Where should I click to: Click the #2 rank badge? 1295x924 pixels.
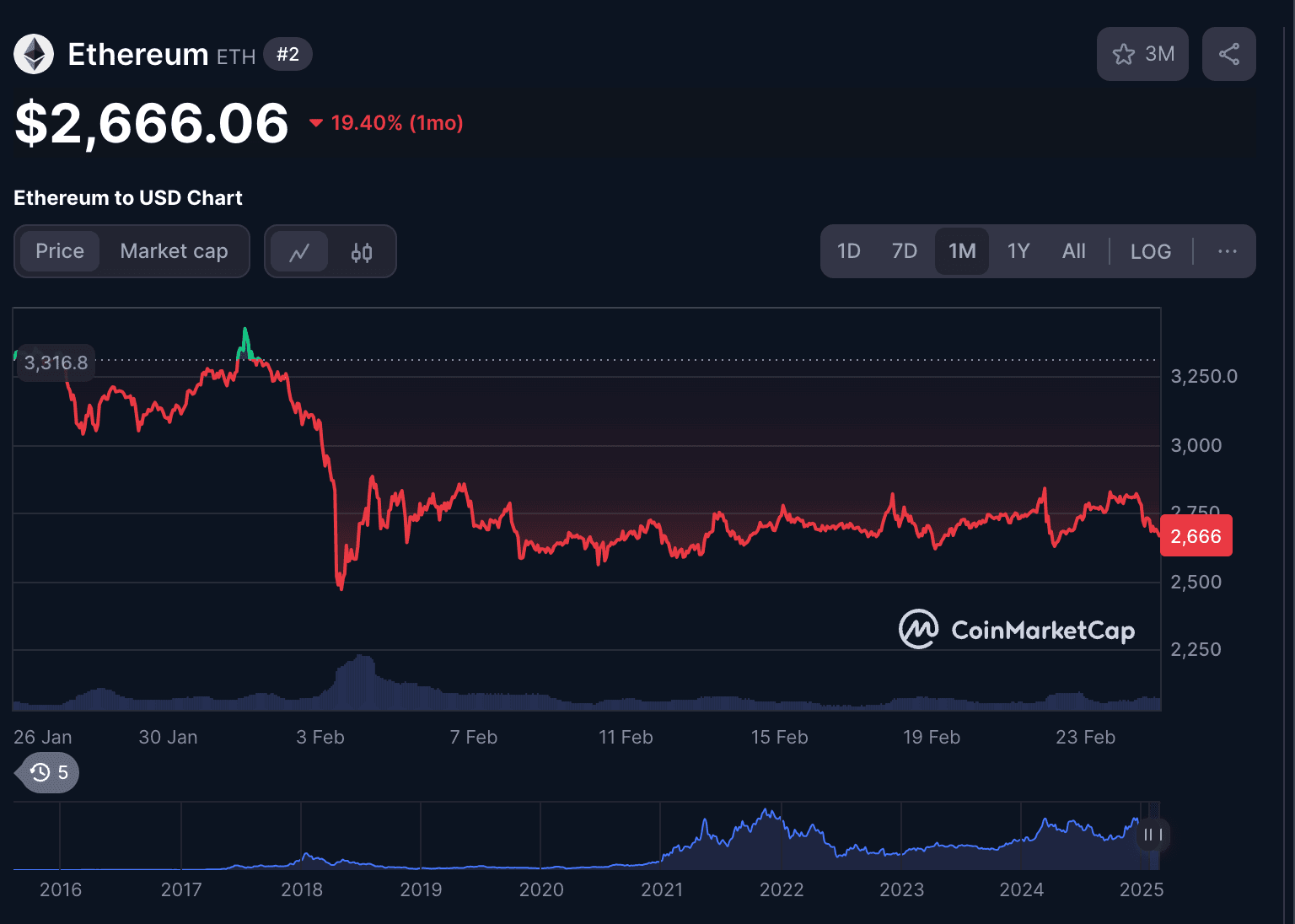coord(287,55)
